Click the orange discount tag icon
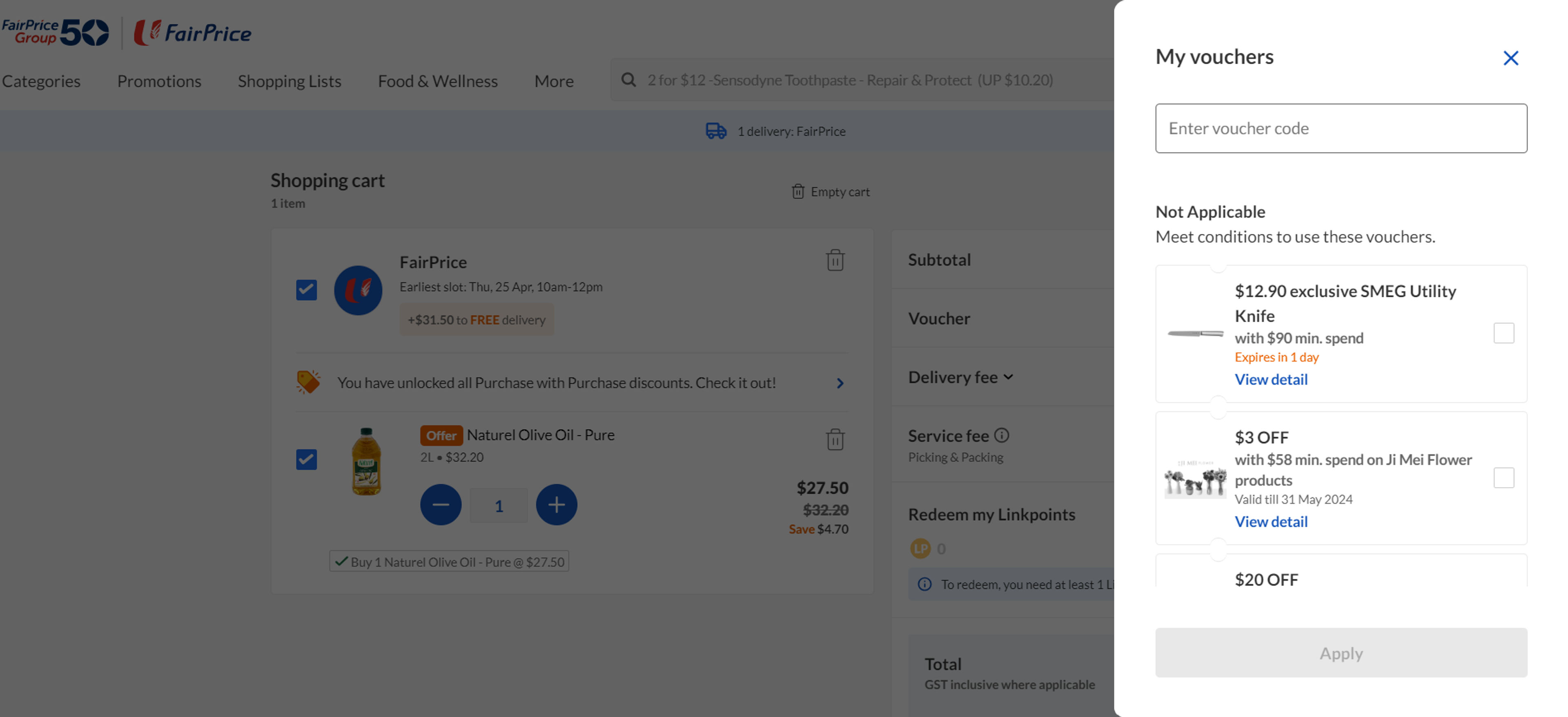Viewport: 1568px width, 717px height. point(308,382)
